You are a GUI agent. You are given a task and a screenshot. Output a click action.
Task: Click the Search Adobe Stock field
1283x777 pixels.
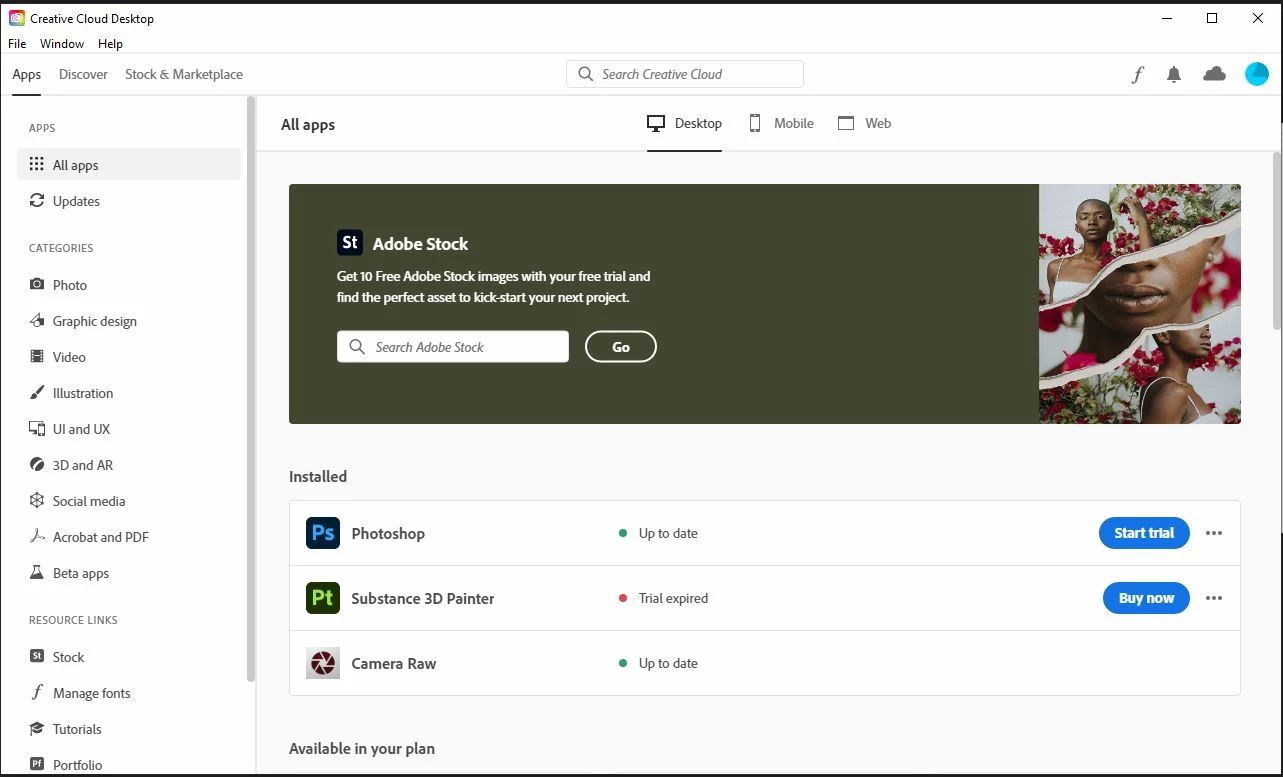453,347
